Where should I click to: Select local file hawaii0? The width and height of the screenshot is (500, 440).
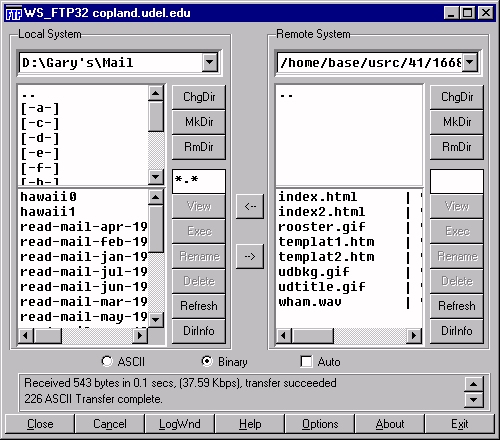pos(49,197)
